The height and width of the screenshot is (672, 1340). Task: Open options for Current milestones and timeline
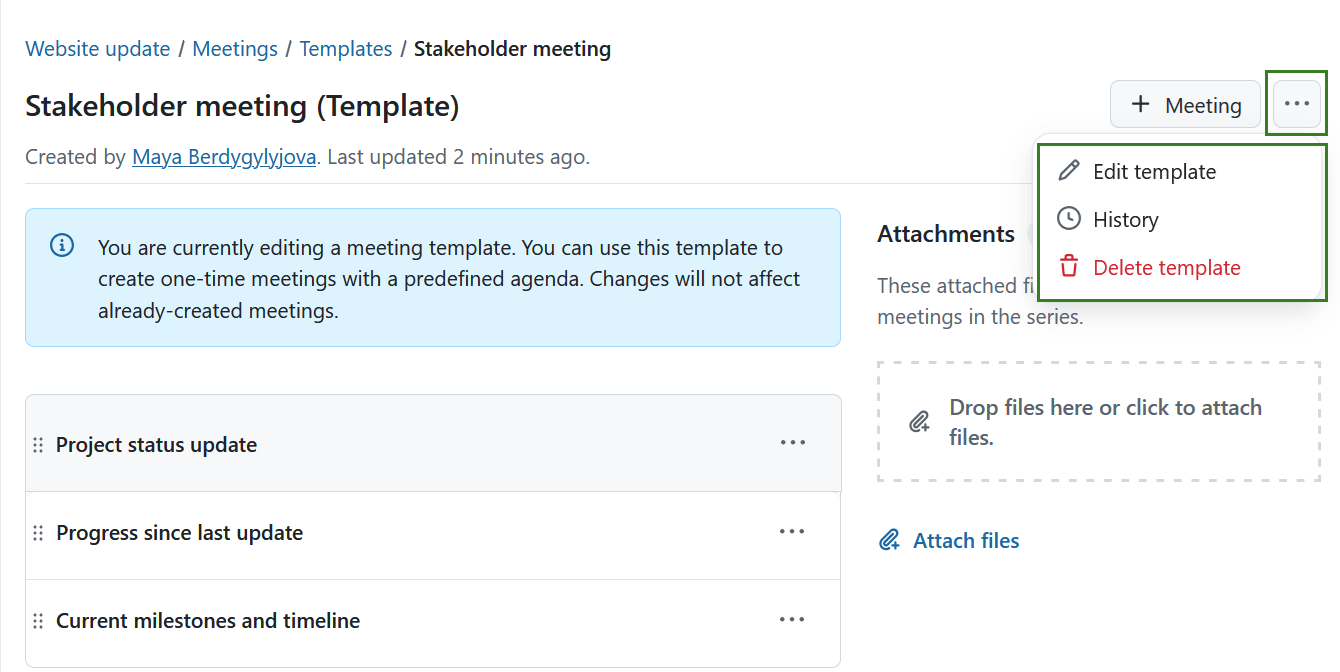792,619
